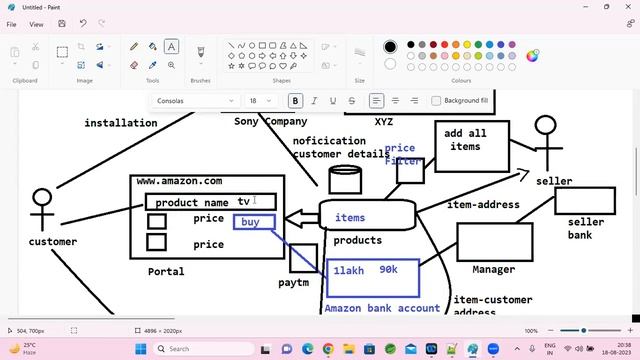Click the rectangular Selection tool
This screenshot has width=640, height=360.
coord(62,52)
